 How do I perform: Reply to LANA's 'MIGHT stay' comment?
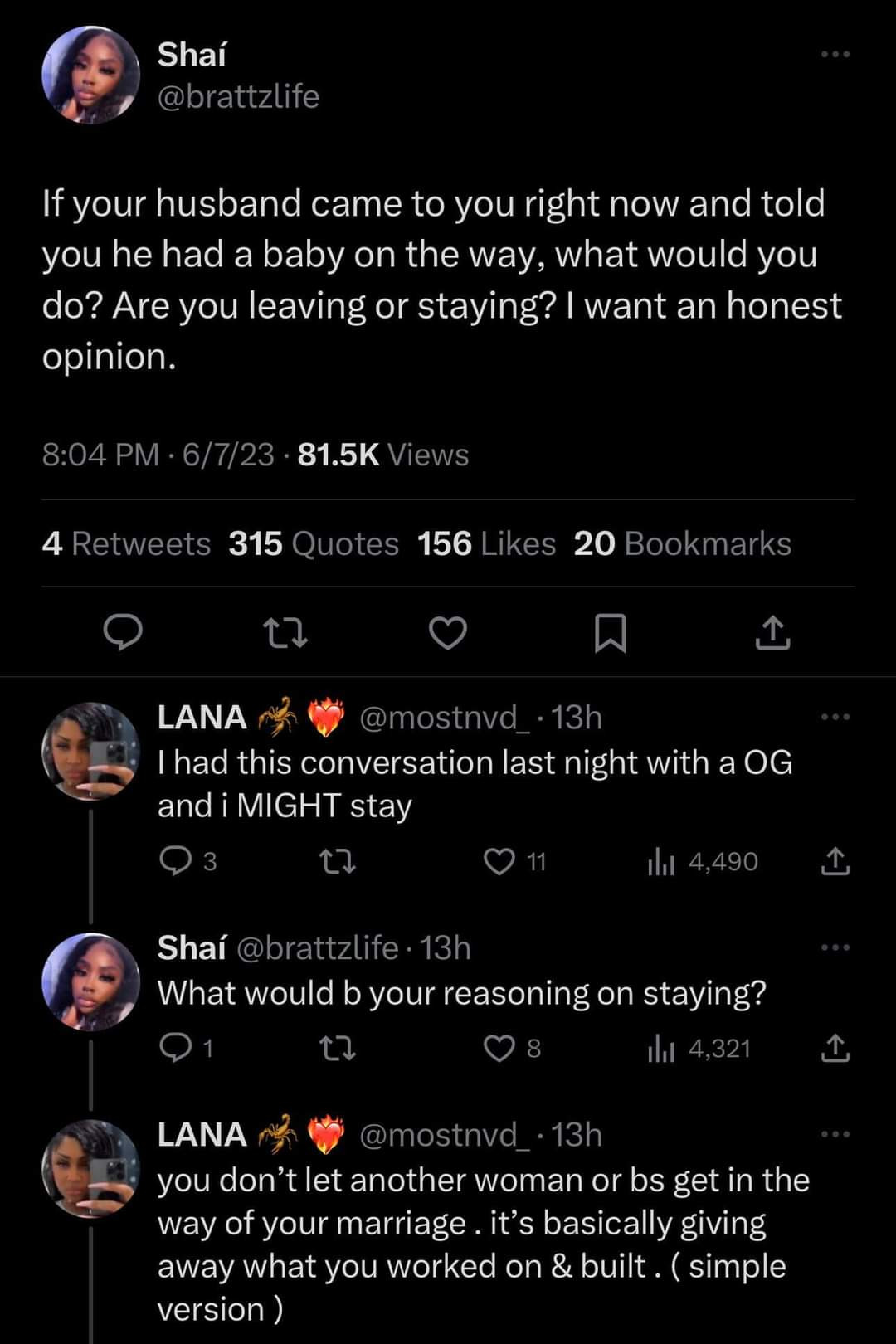point(175,862)
